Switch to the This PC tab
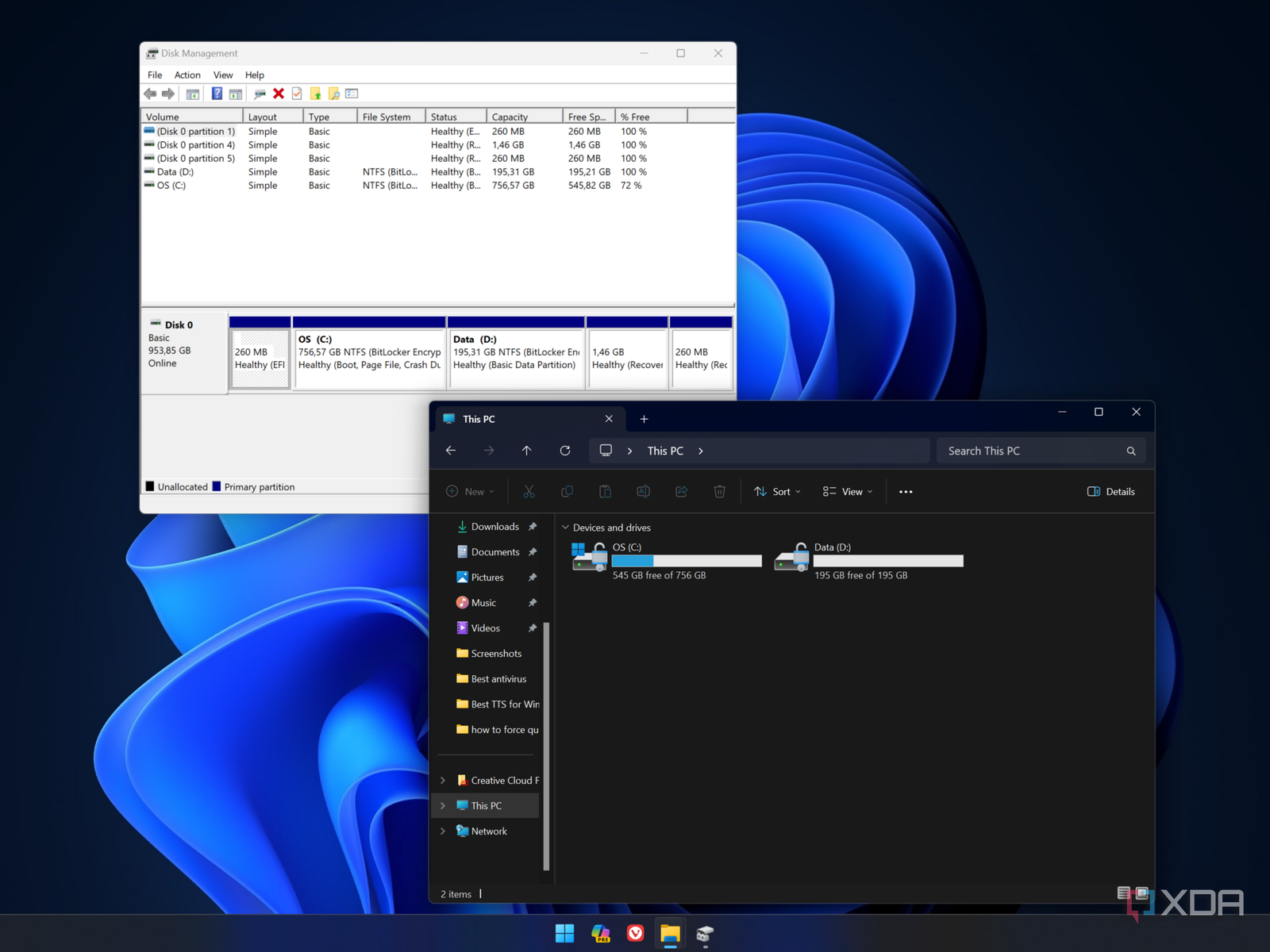1270x952 pixels. pos(479,418)
